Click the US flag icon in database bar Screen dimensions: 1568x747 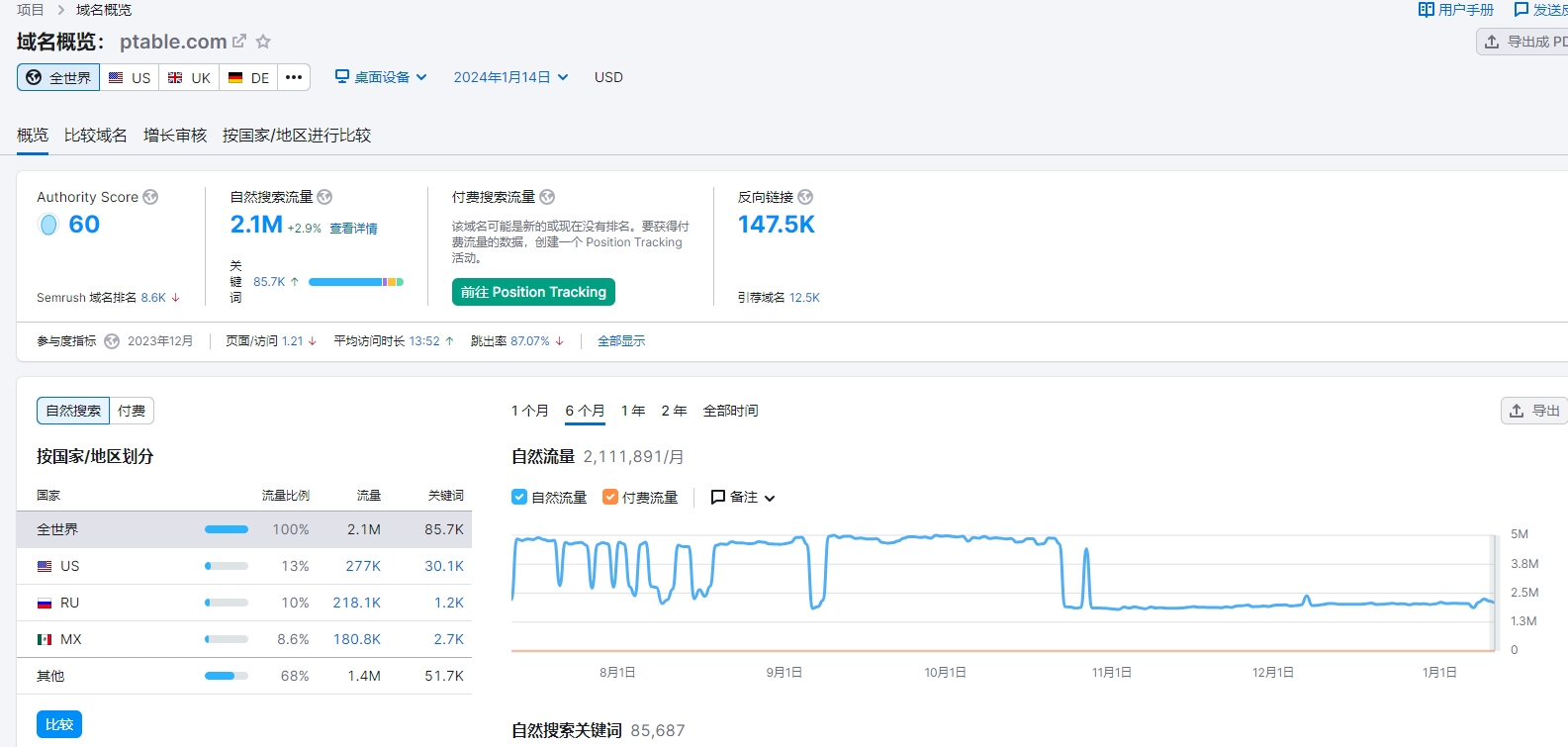pos(116,77)
